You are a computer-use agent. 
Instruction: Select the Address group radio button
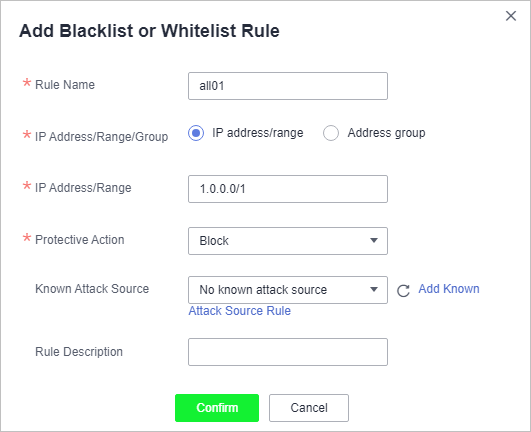pos(331,133)
